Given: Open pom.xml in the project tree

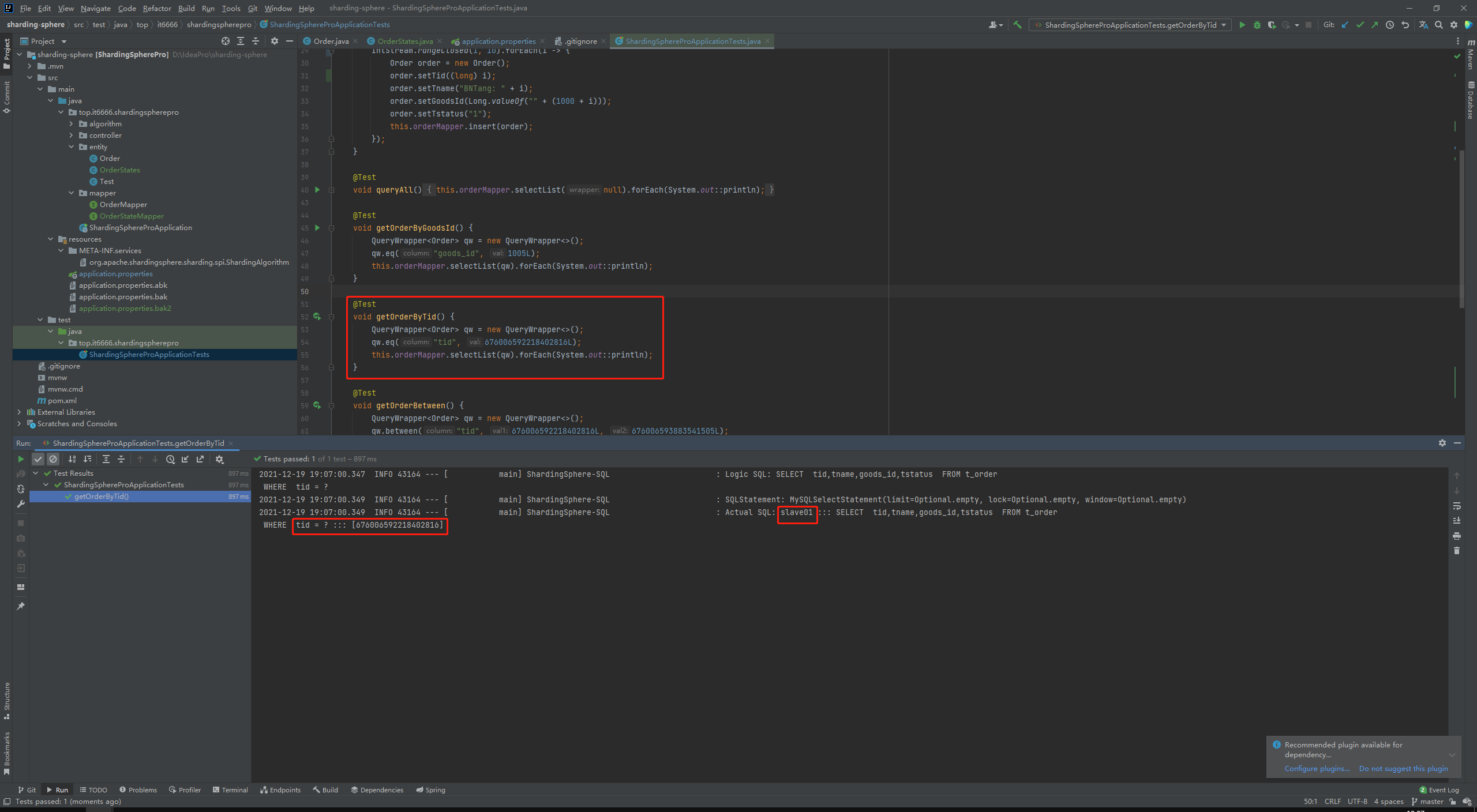Looking at the screenshot, I should 57,401.
